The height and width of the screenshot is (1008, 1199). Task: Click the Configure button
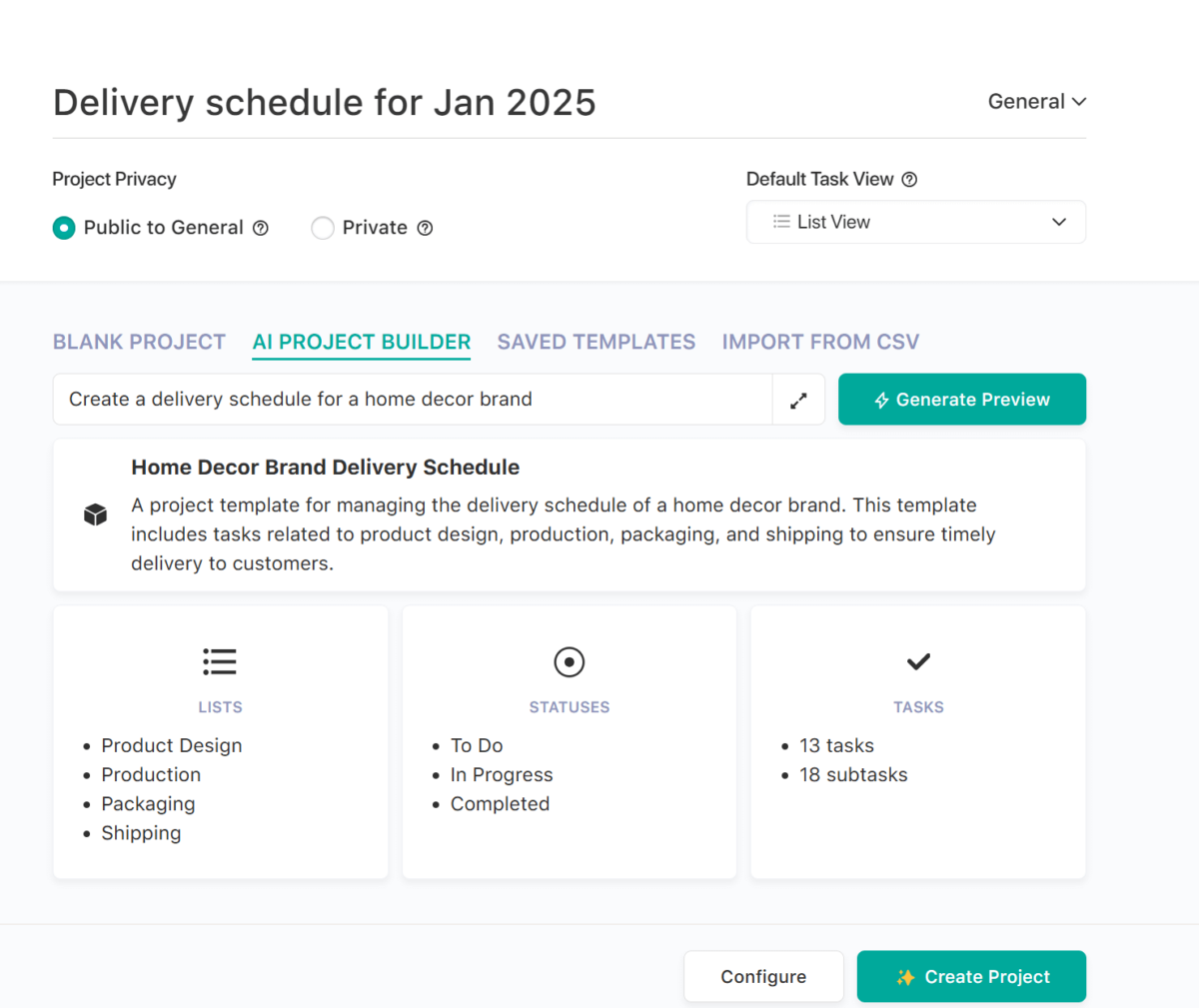click(x=763, y=977)
